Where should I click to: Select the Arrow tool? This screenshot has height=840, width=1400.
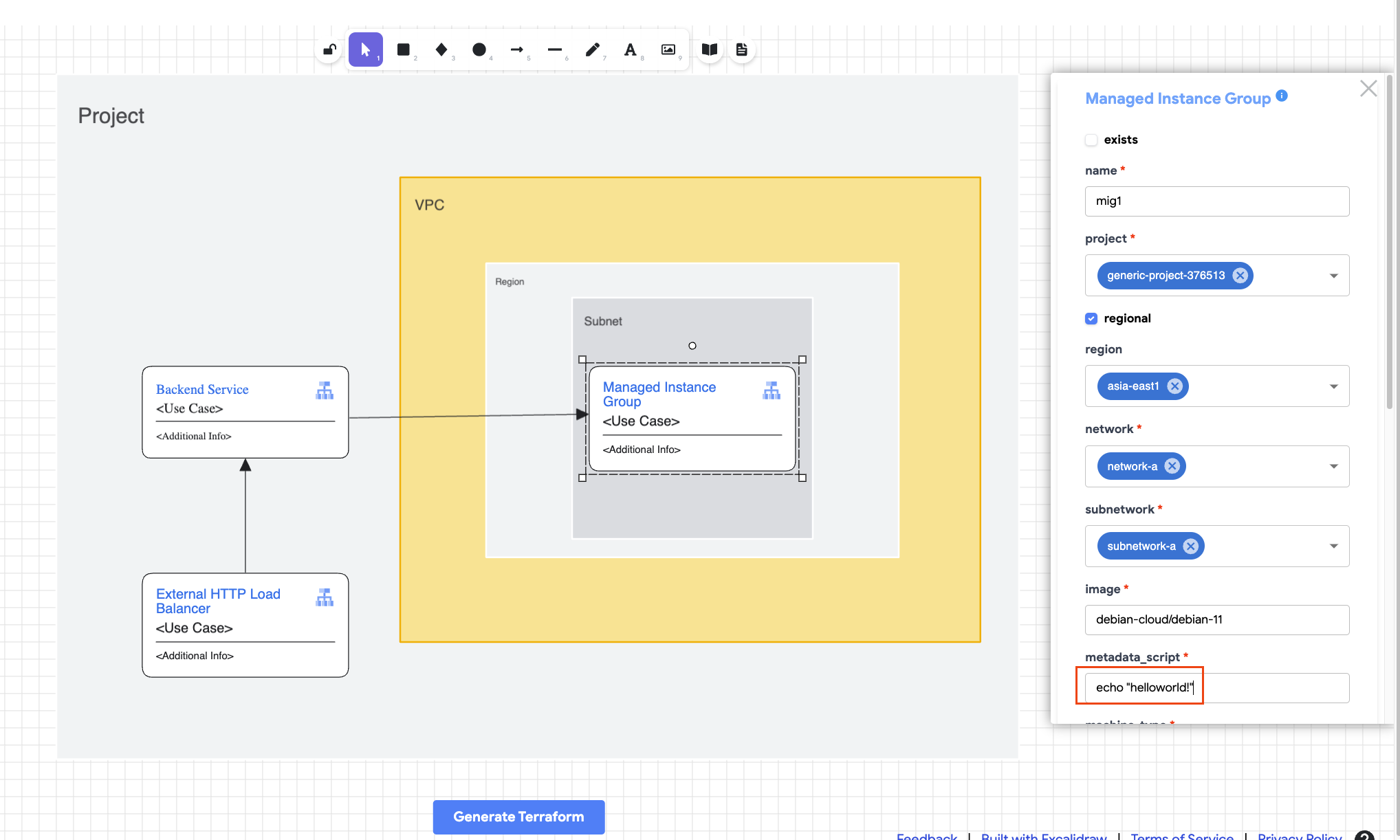point(517,49)
